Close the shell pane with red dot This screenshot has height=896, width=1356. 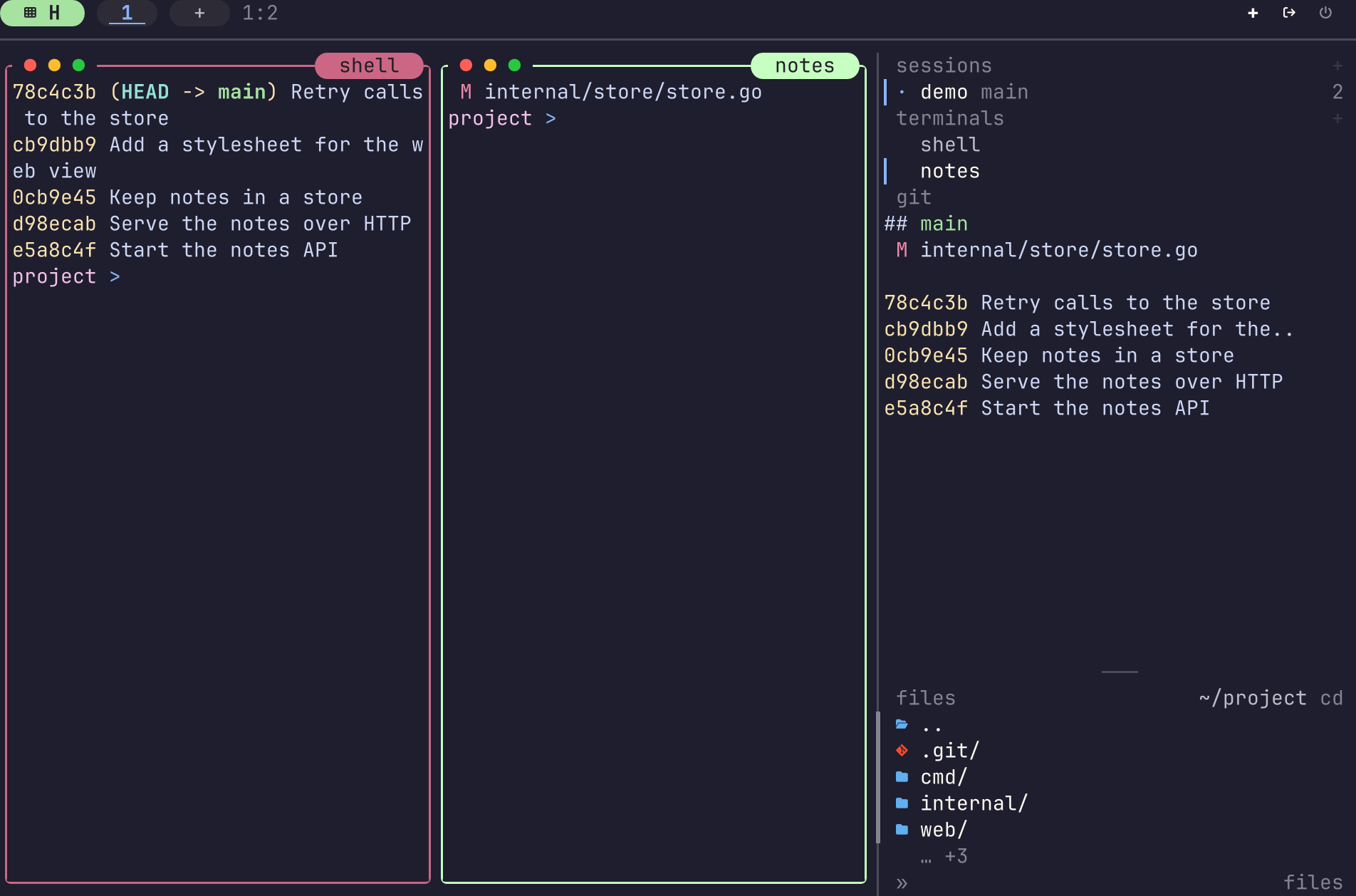point(30,65)
